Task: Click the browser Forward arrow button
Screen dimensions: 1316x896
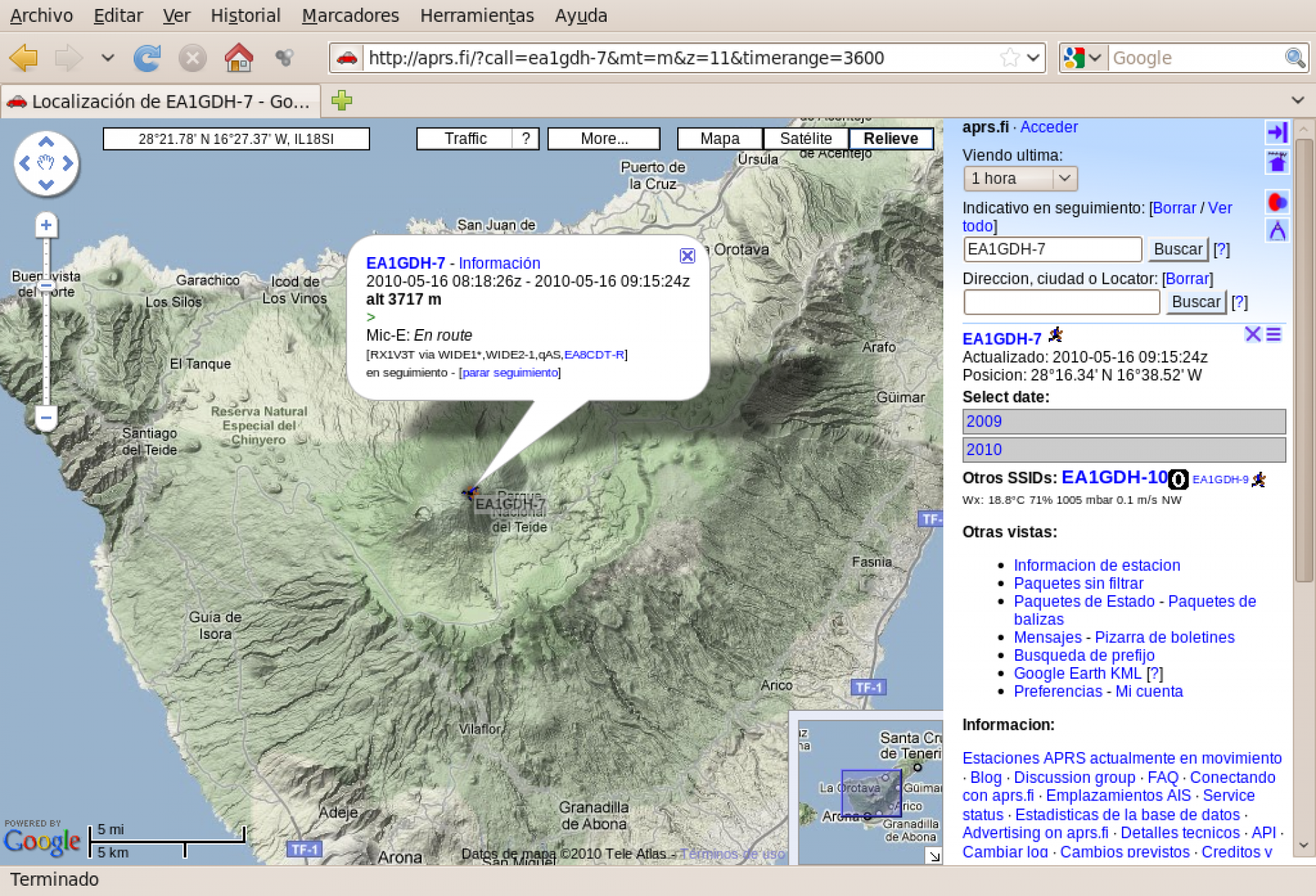Action: point(69,58)
